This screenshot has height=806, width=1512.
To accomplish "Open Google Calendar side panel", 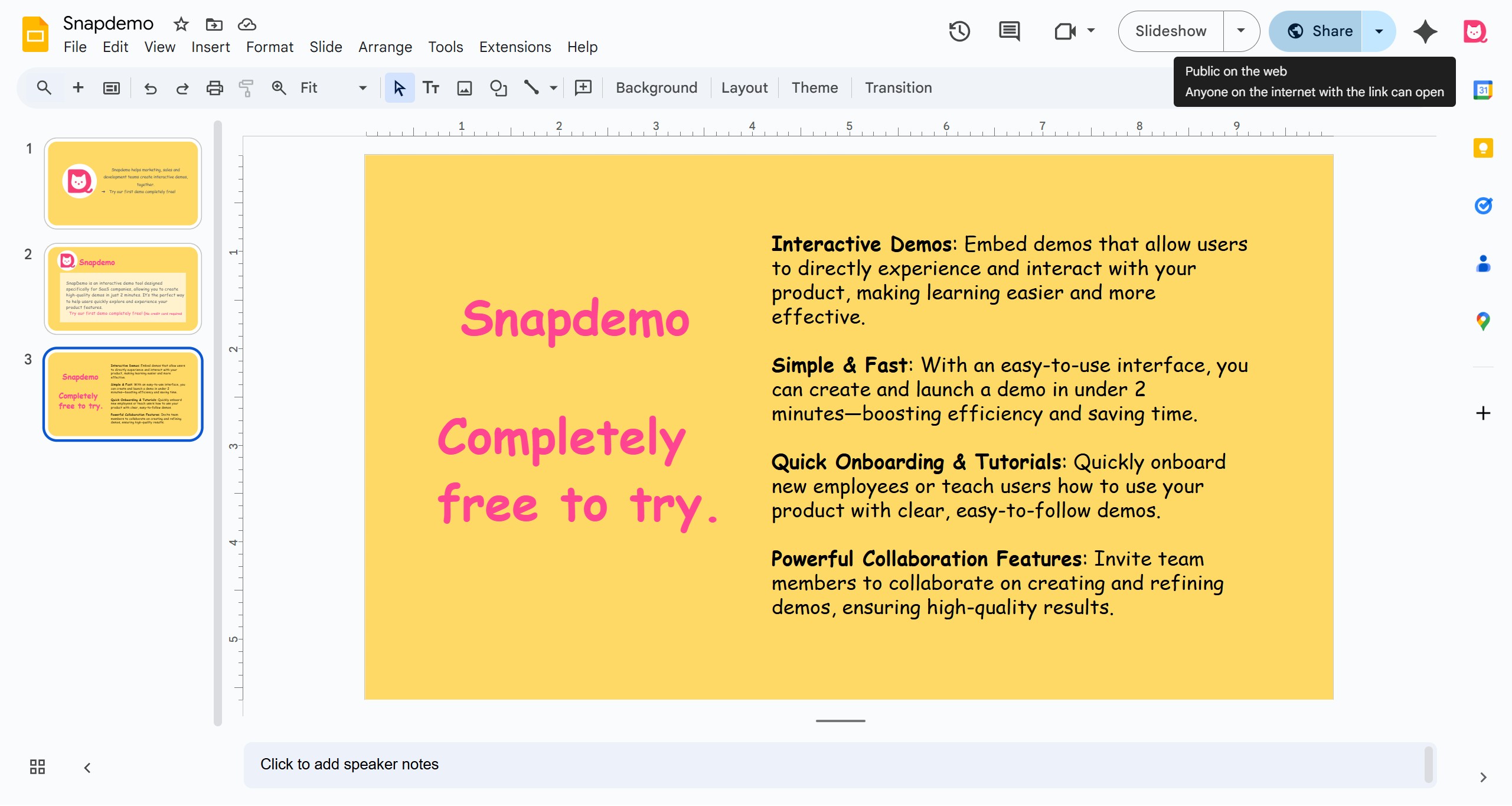I will coord(1483,90).
